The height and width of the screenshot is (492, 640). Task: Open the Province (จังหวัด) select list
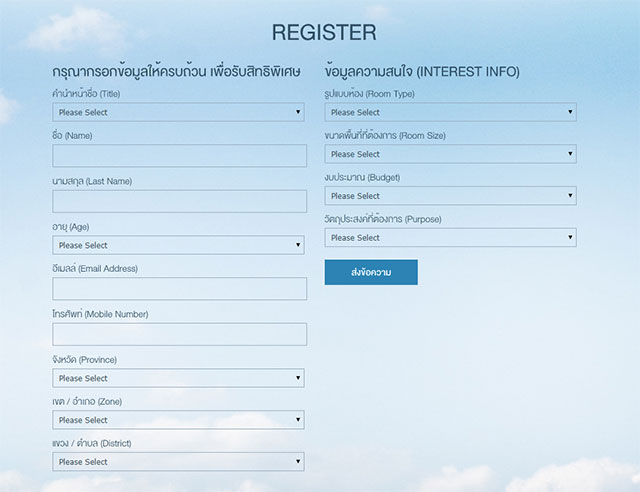[x=178, y=378]
